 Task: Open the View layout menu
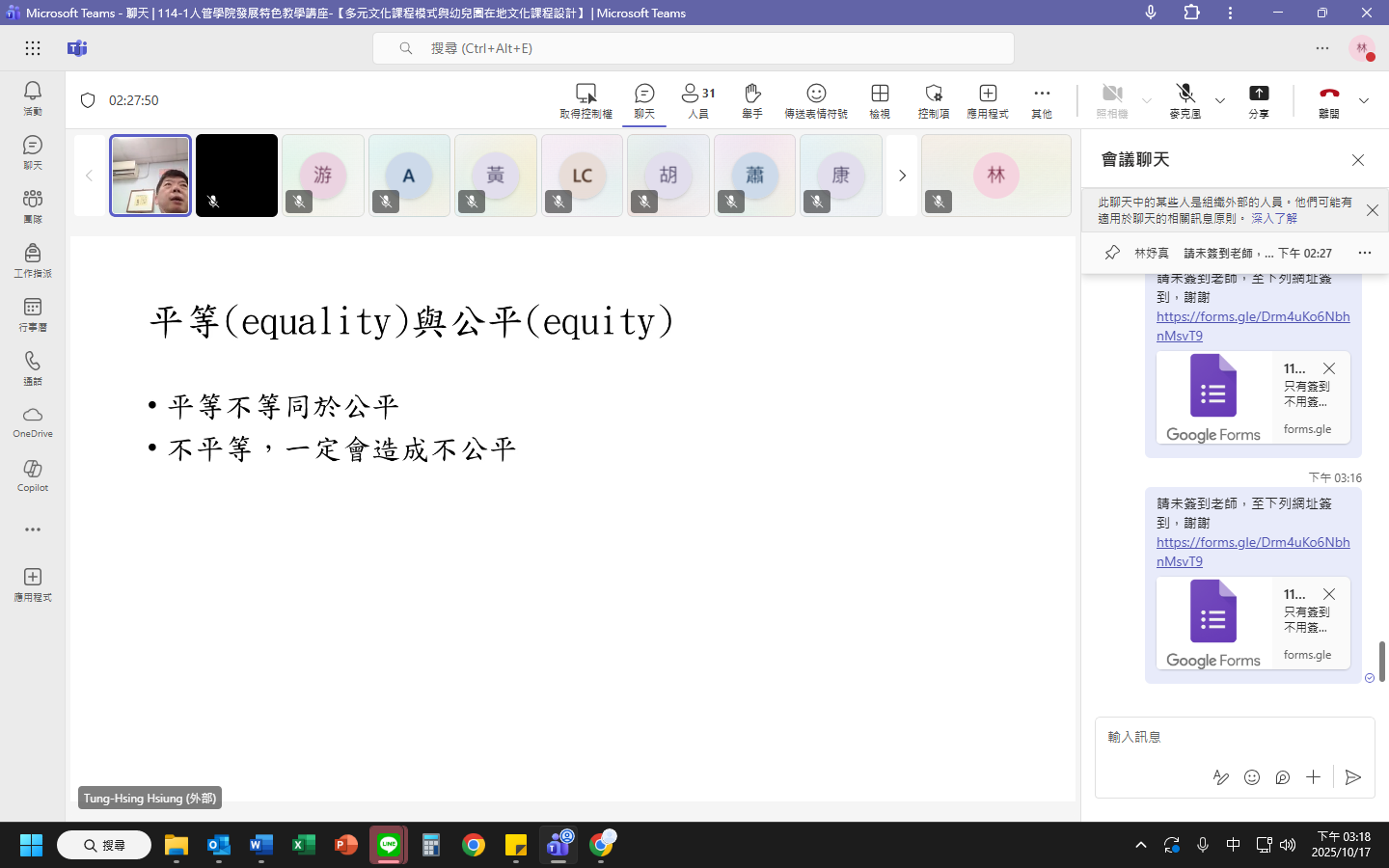click(880, 99)
